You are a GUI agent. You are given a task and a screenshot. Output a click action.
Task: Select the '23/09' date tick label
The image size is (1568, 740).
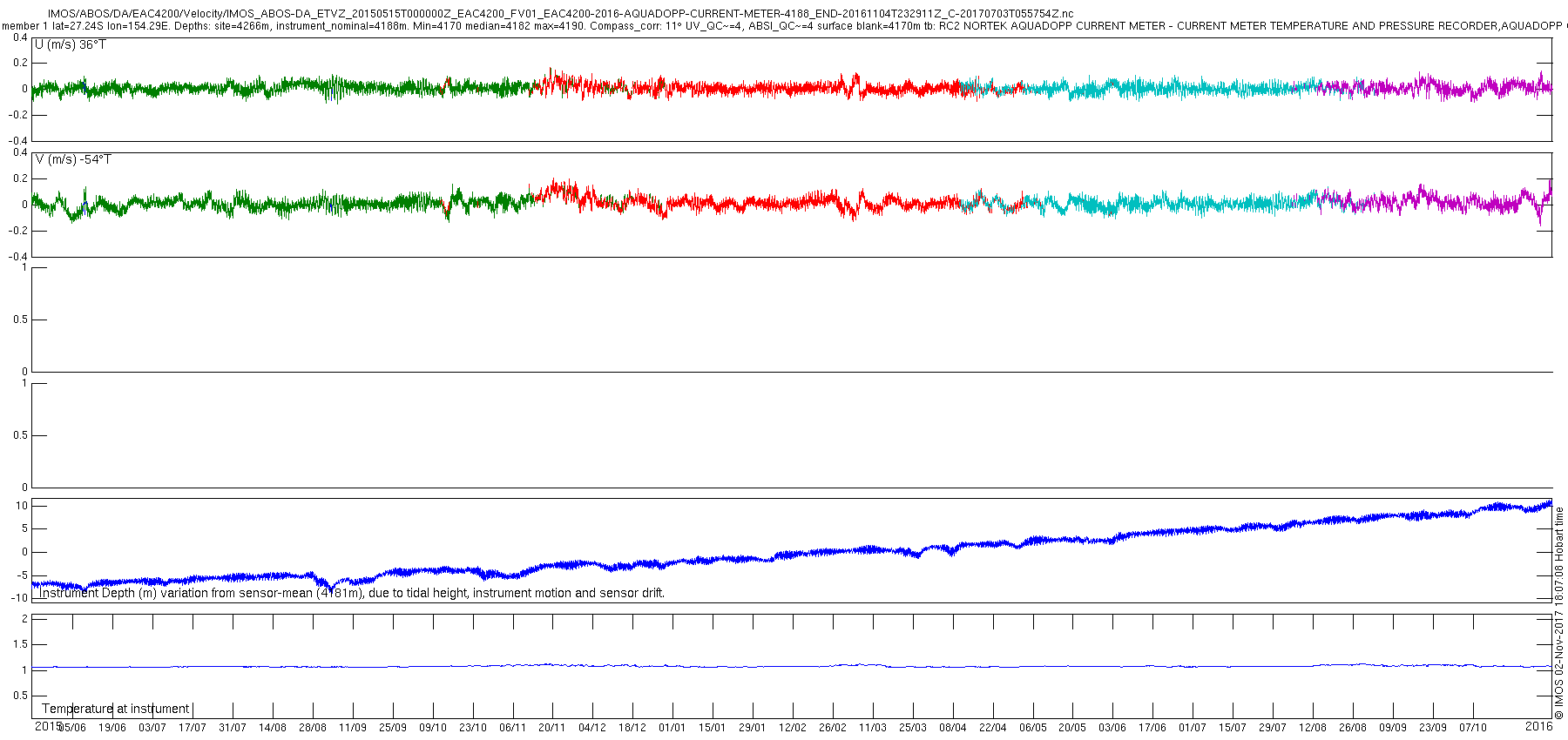(x=1432, y=728)
